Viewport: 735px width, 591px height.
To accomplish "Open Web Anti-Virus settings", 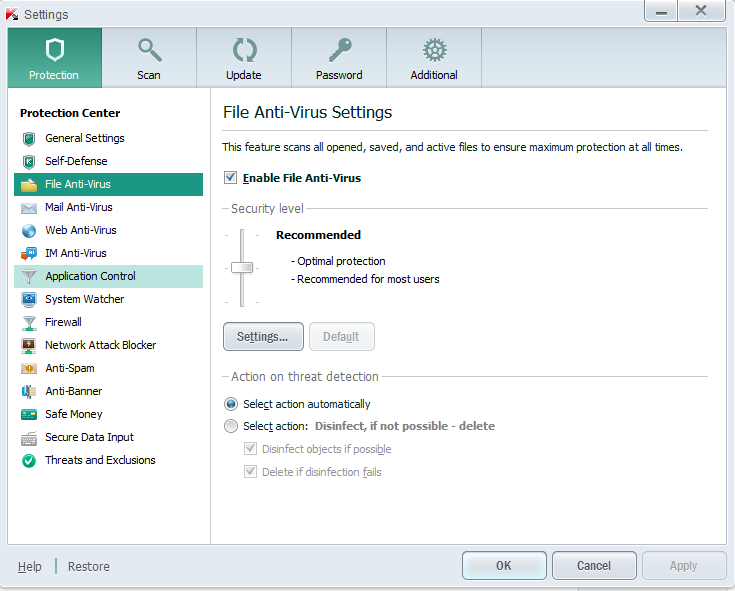I will pos(108,230).
